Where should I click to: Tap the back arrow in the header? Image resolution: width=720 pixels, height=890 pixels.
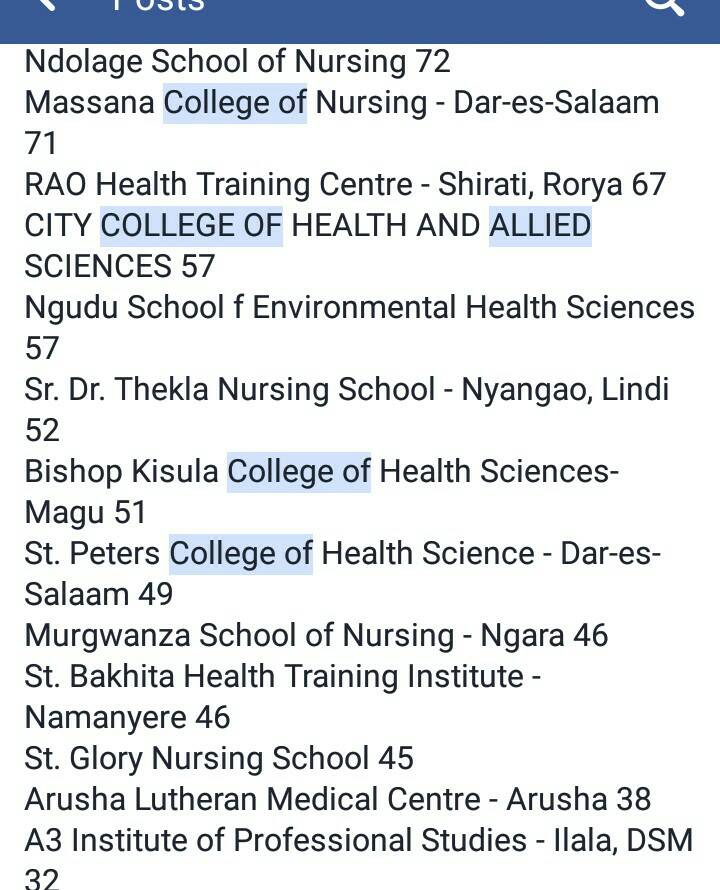46,6
